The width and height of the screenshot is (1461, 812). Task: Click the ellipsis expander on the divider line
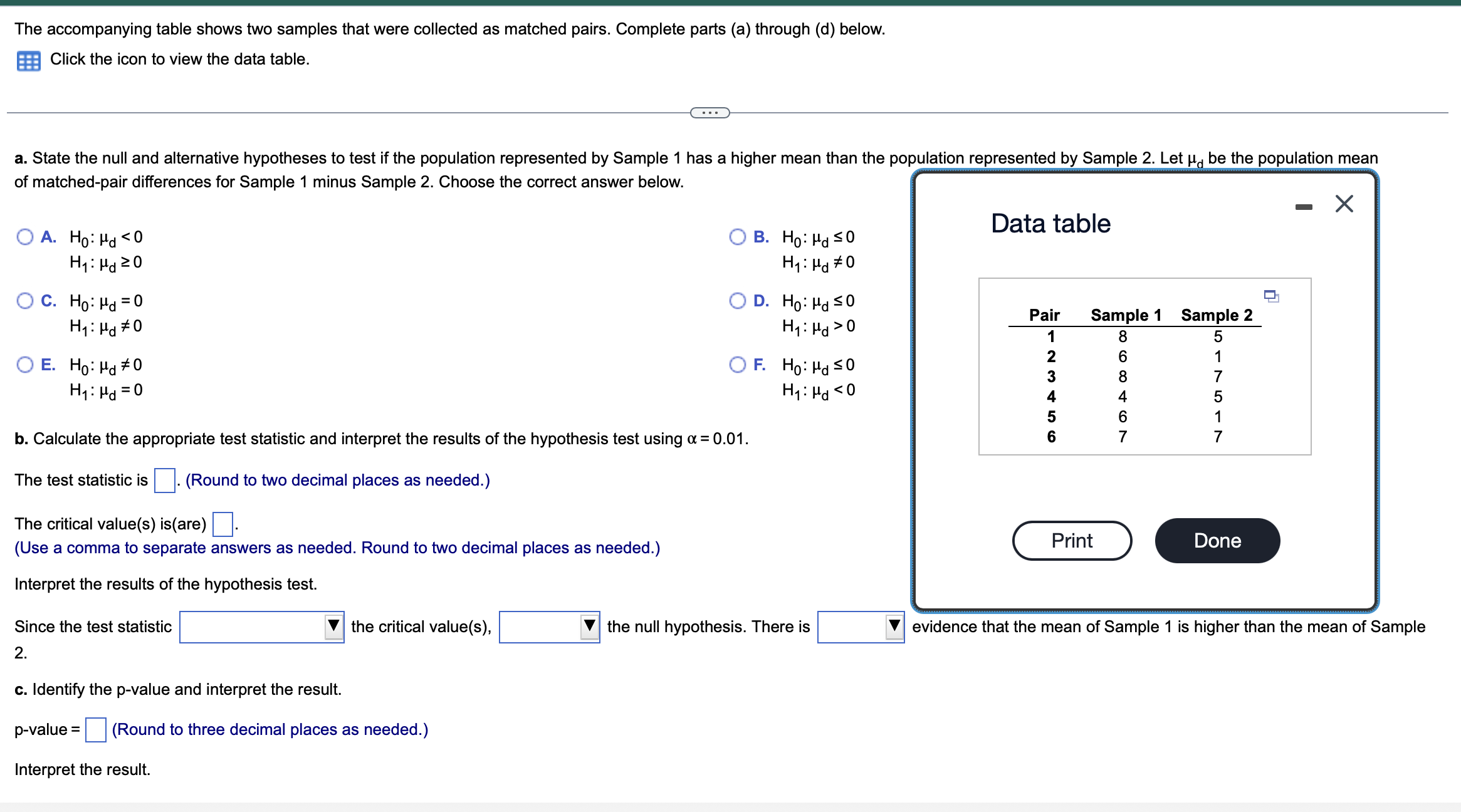pyautogui.click(x=709, y=113)
